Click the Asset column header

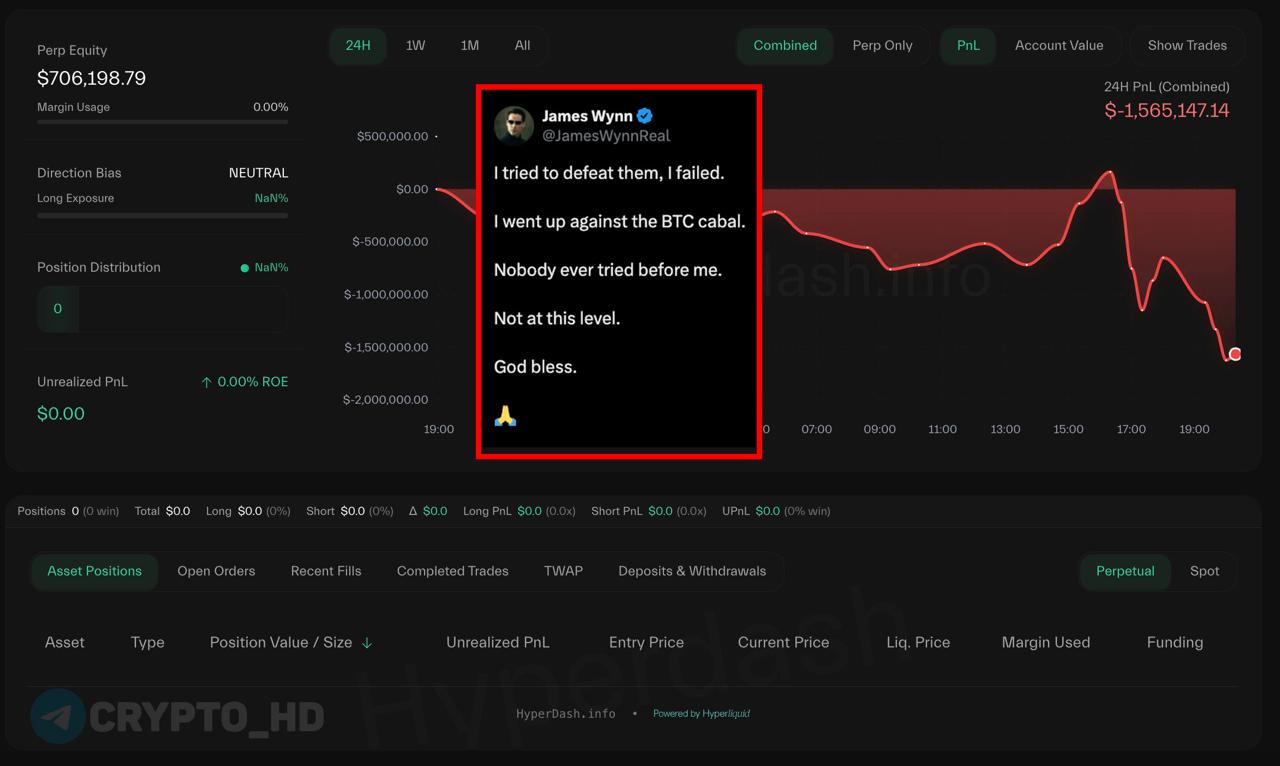click(x=64, y=643)
